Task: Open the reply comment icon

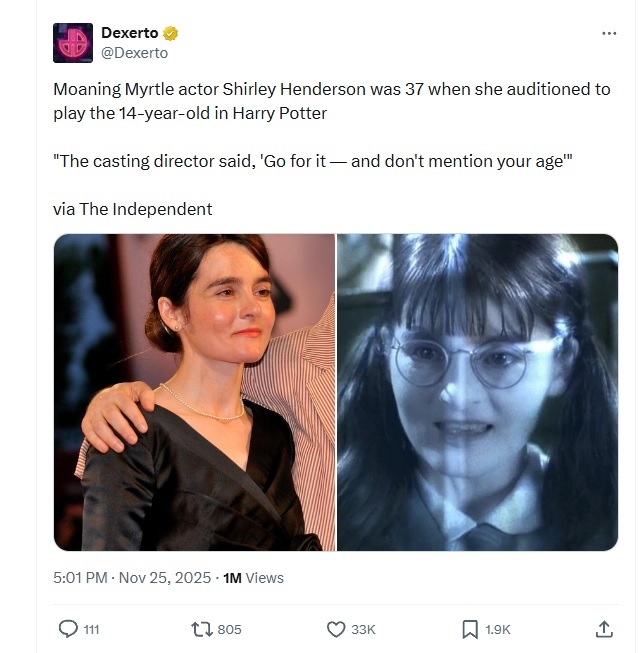Action: point(68,629)
